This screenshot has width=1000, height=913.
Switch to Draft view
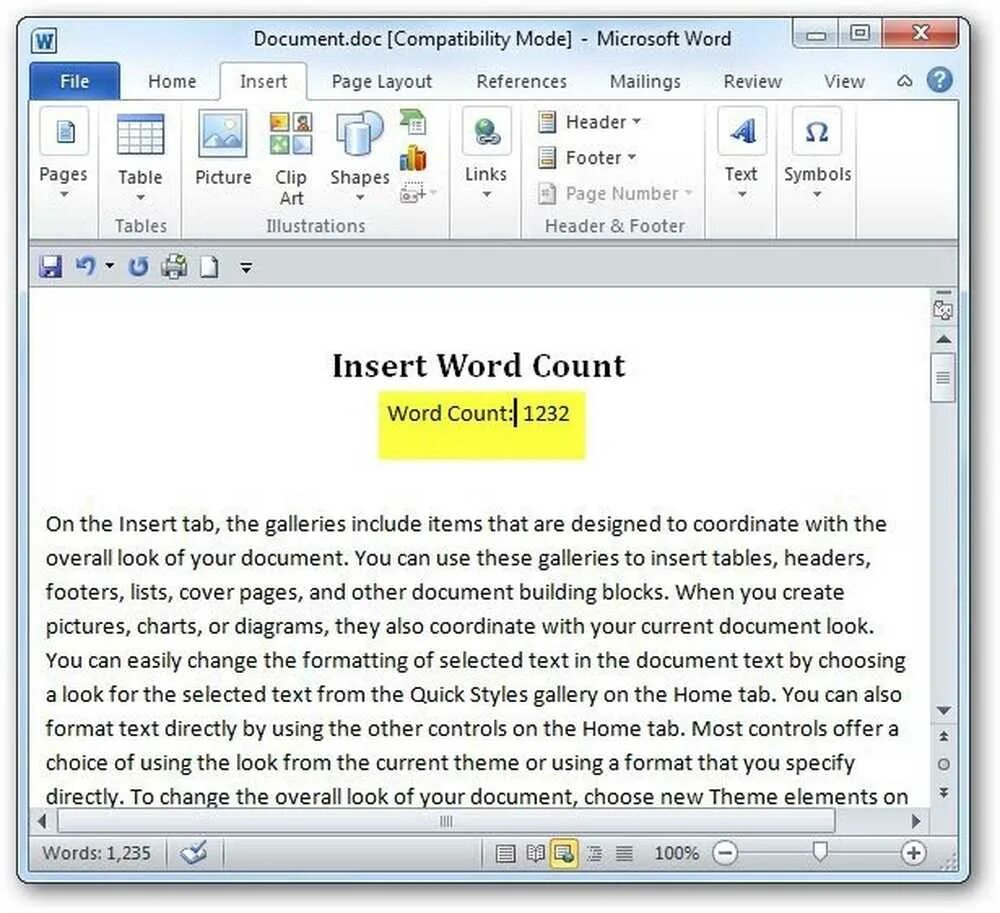coord(624,853)
